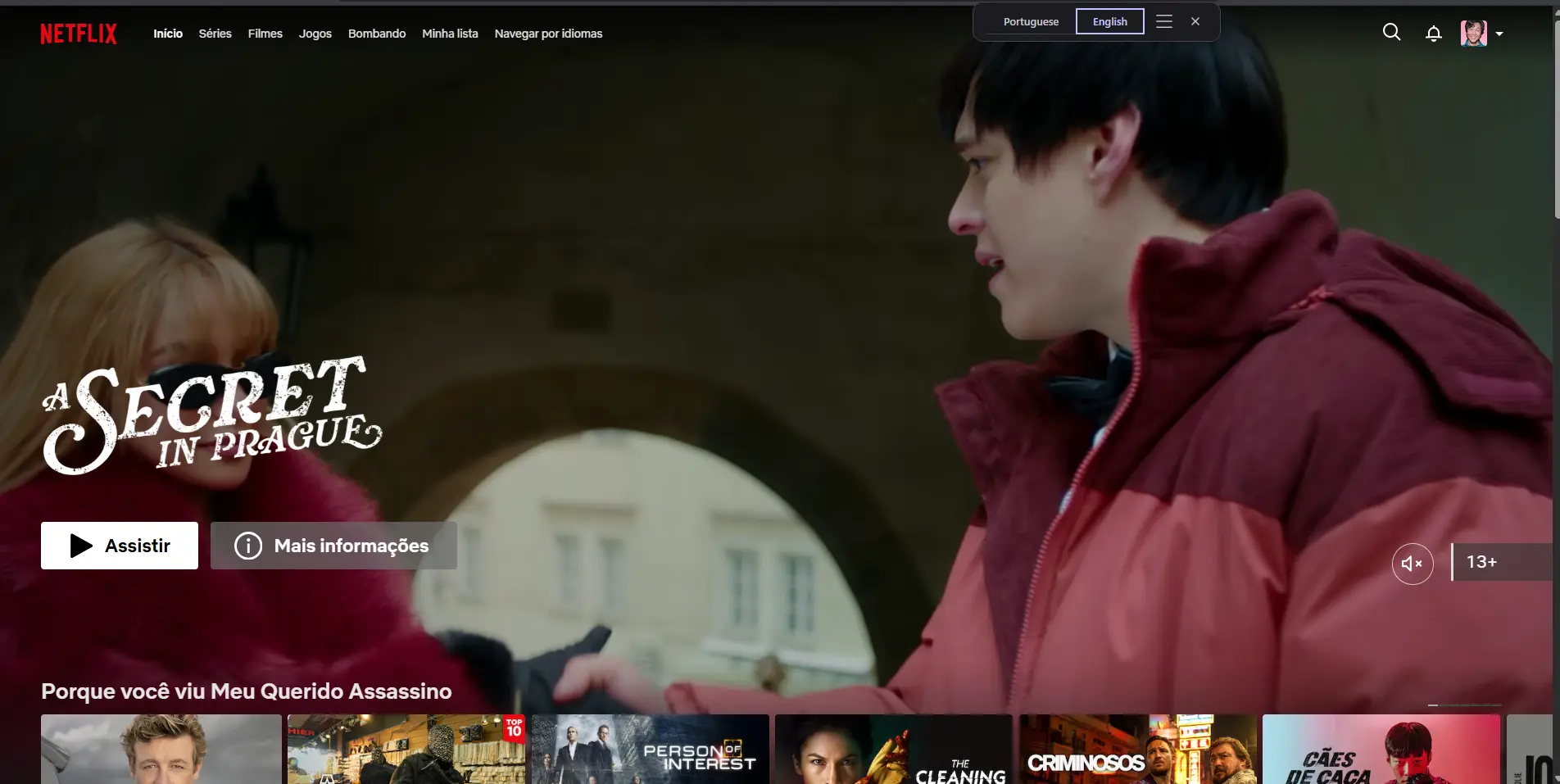Switch translation to Portuguese
This screenshot has height=784, width=1560.
point(1031,22)
